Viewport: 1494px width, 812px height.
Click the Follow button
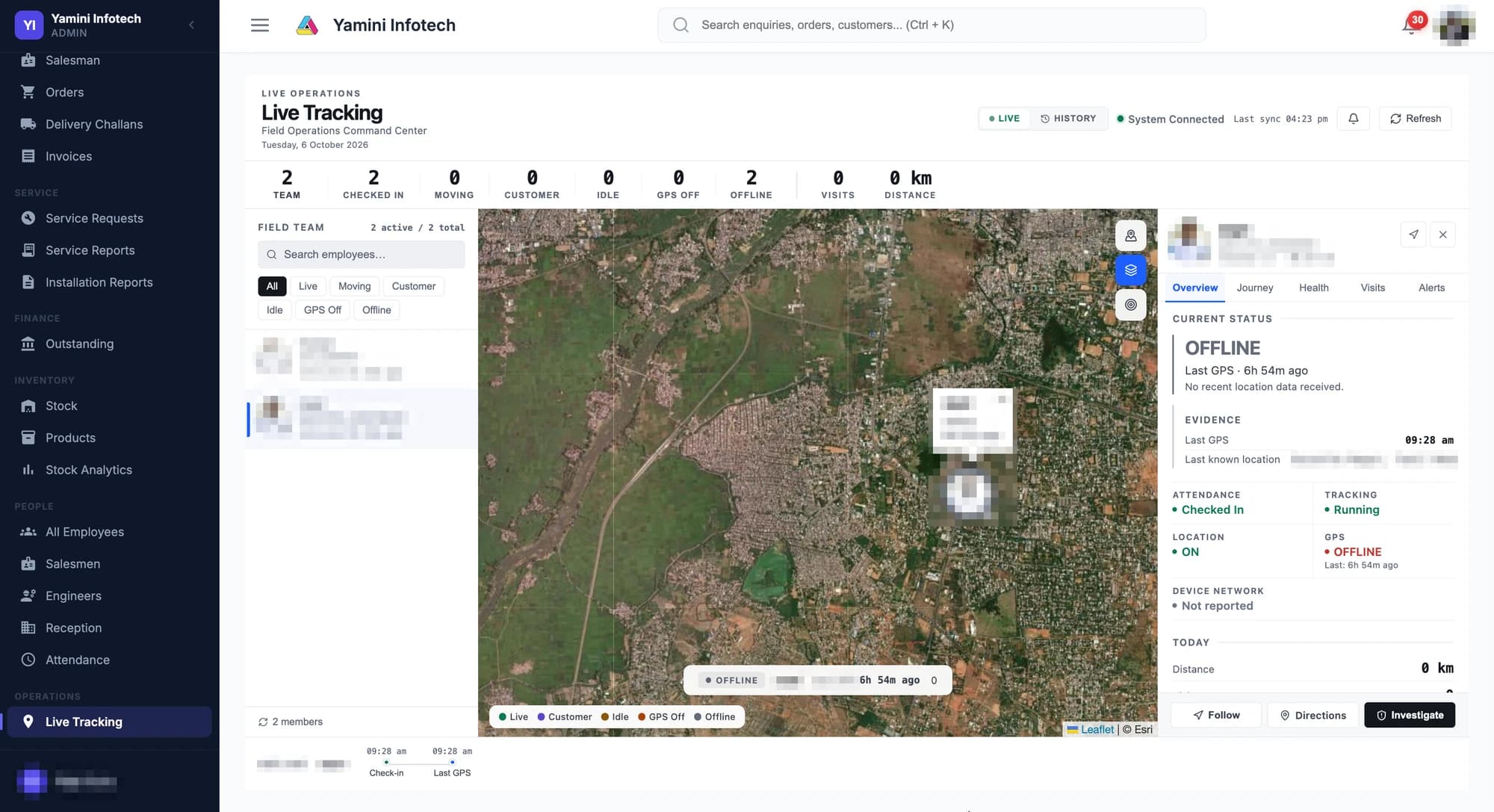tap(1216, 715)
